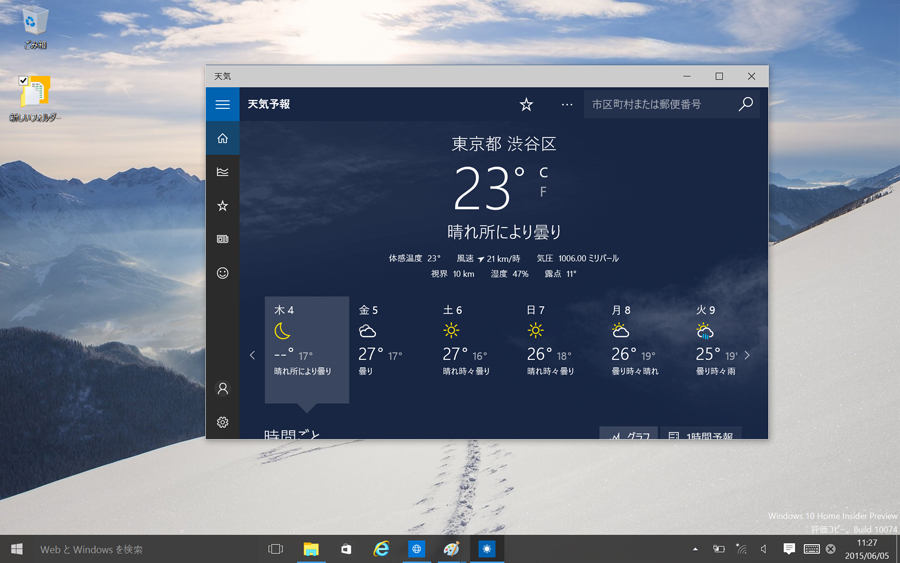
Task: Click the 湿度 47% value
Action: click(509, 274)
